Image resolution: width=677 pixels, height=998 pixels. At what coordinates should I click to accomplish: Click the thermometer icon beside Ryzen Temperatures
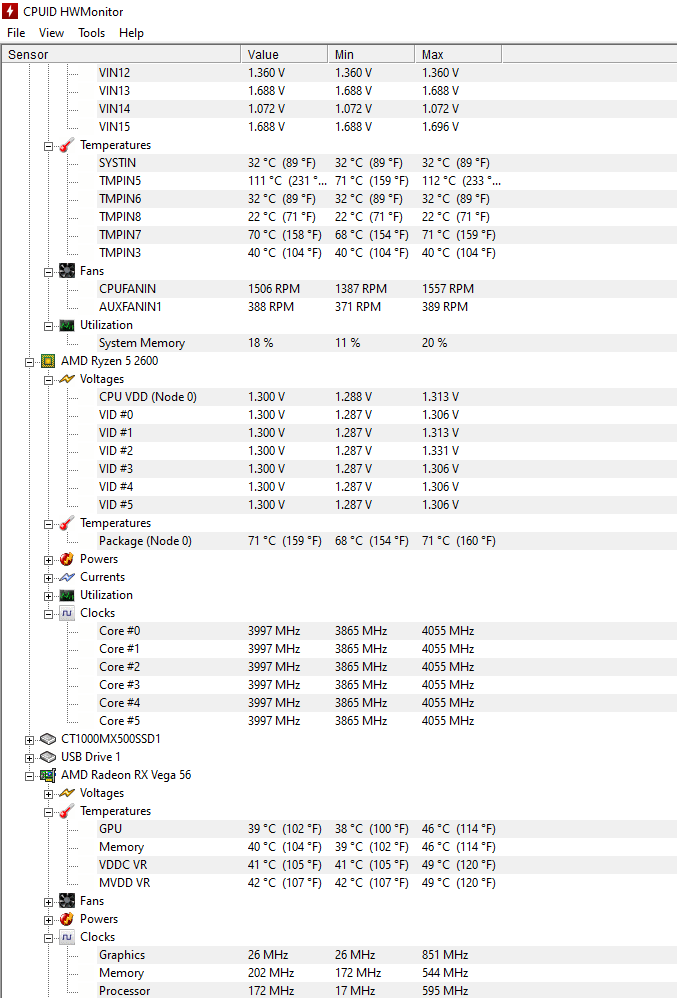(67, 523)
